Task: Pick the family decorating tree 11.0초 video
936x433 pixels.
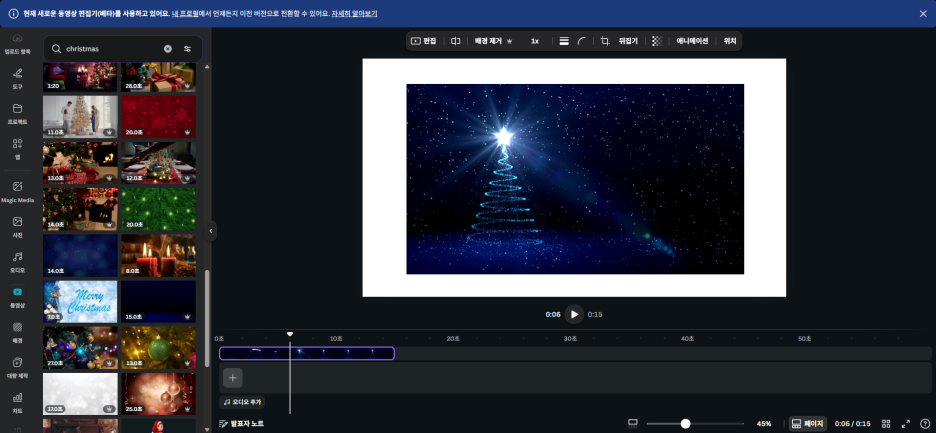Action: (80, 116)
